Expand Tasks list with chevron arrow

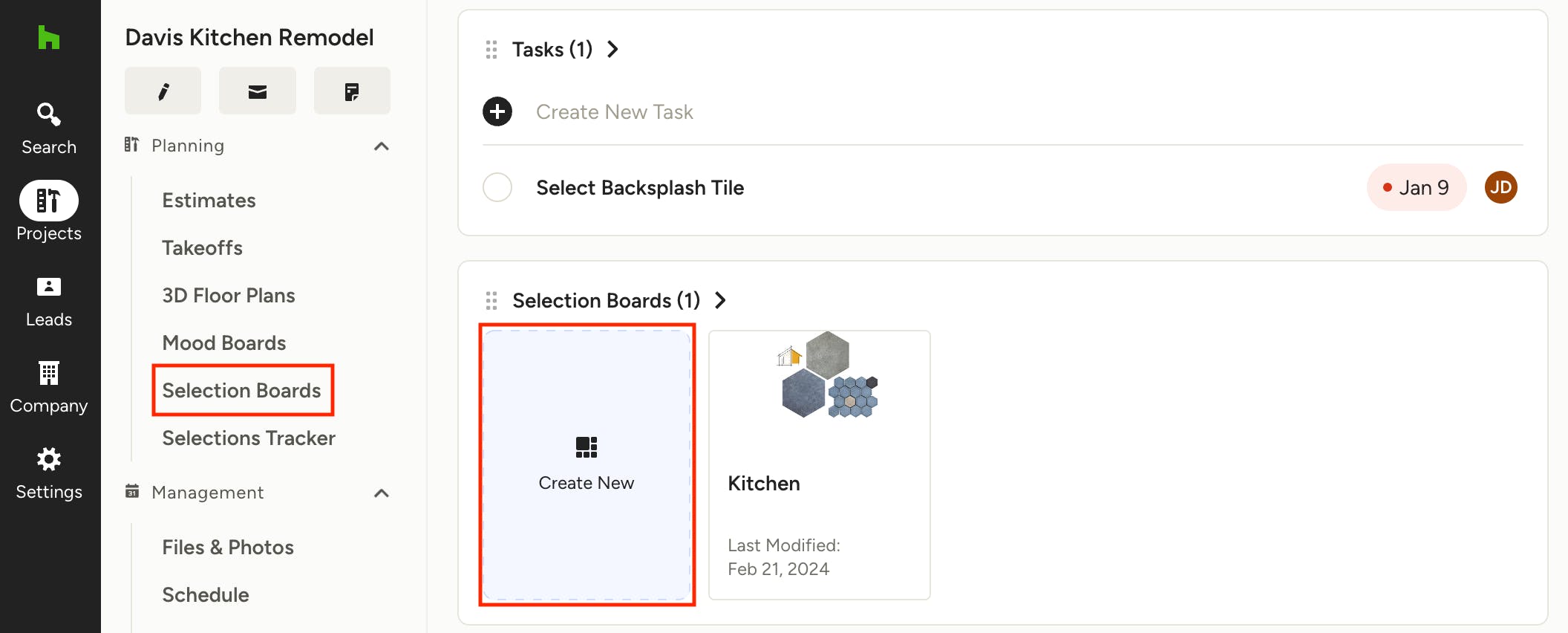(x=612, y=50)
